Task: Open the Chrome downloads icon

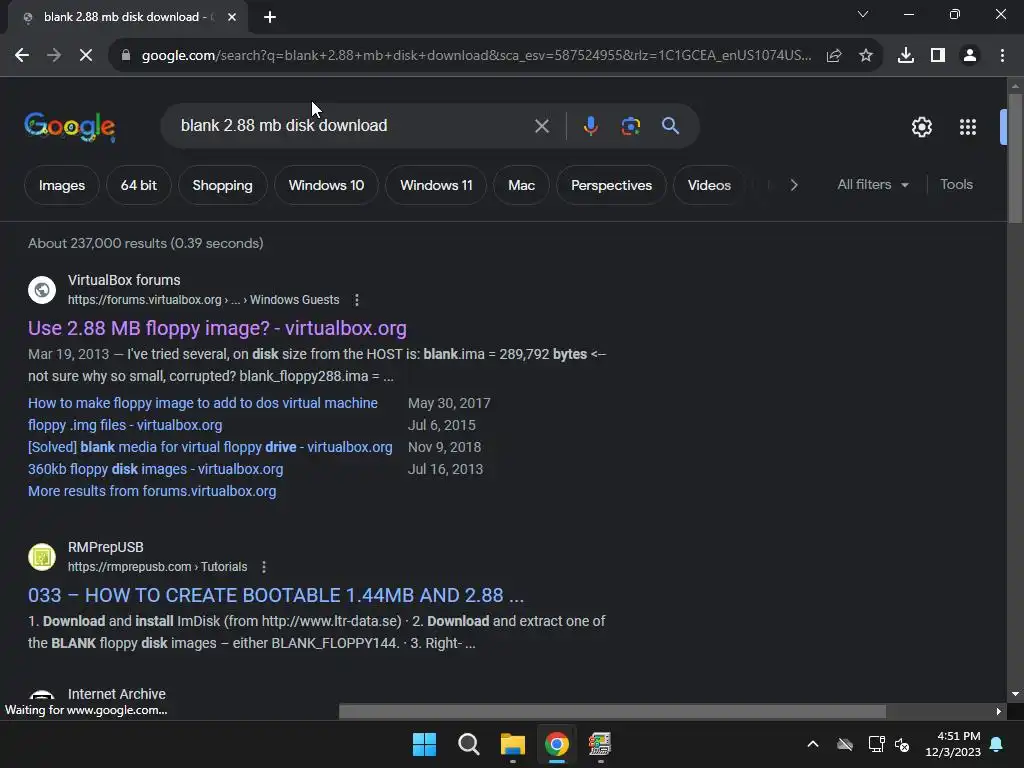Action: 906,56
